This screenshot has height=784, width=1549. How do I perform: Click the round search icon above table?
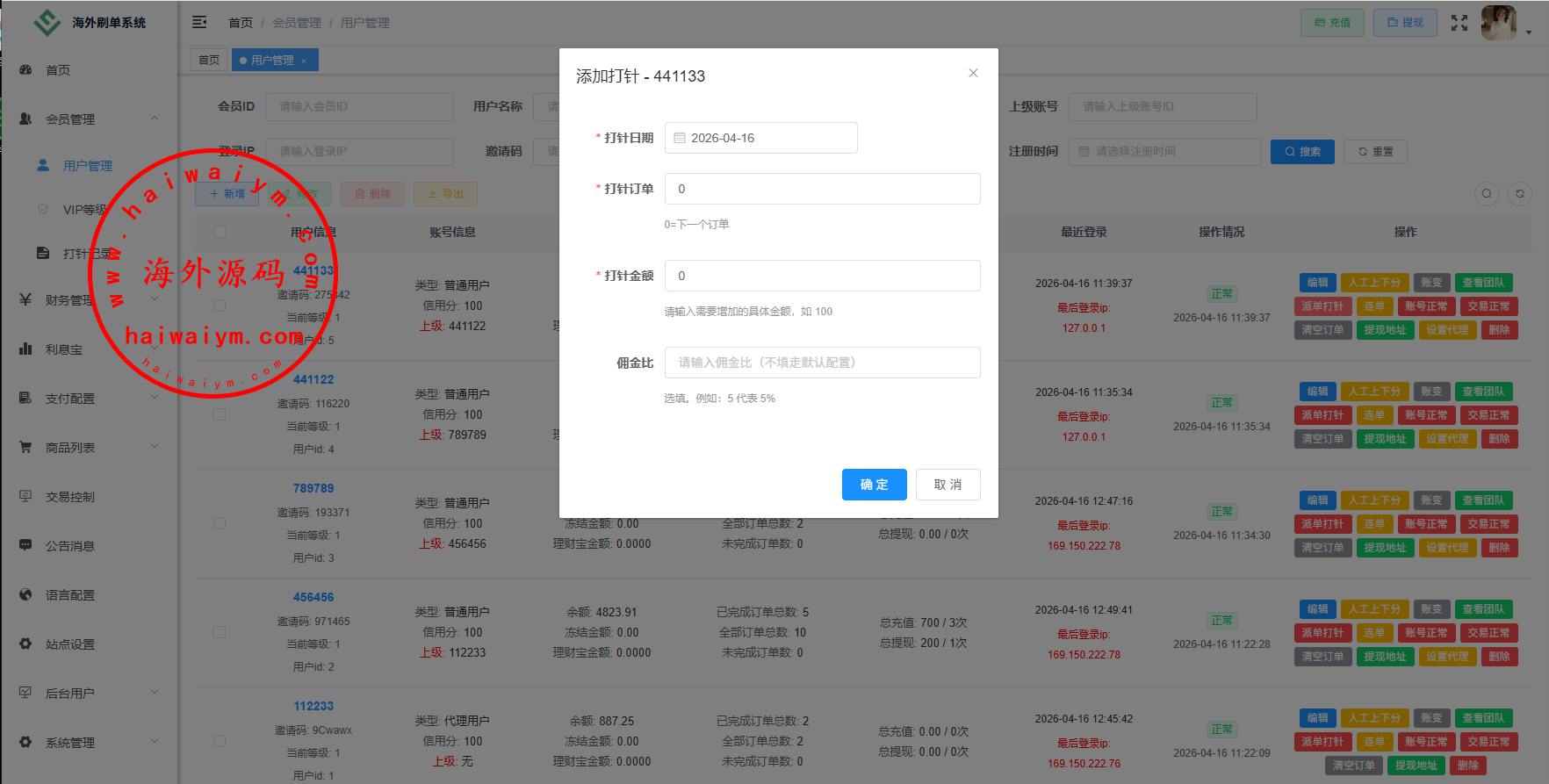pos(1486,194)
